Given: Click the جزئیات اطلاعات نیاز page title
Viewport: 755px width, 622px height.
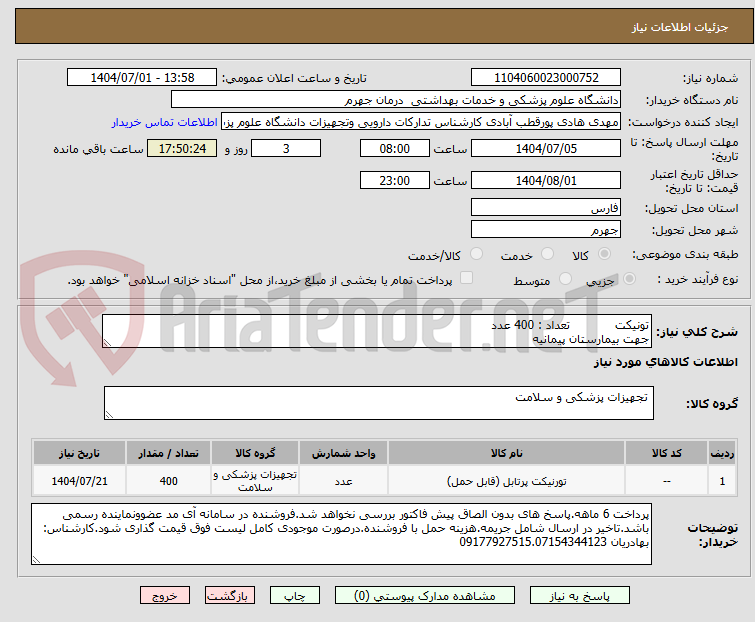Looking at the screenshot, I should [680, 27].
